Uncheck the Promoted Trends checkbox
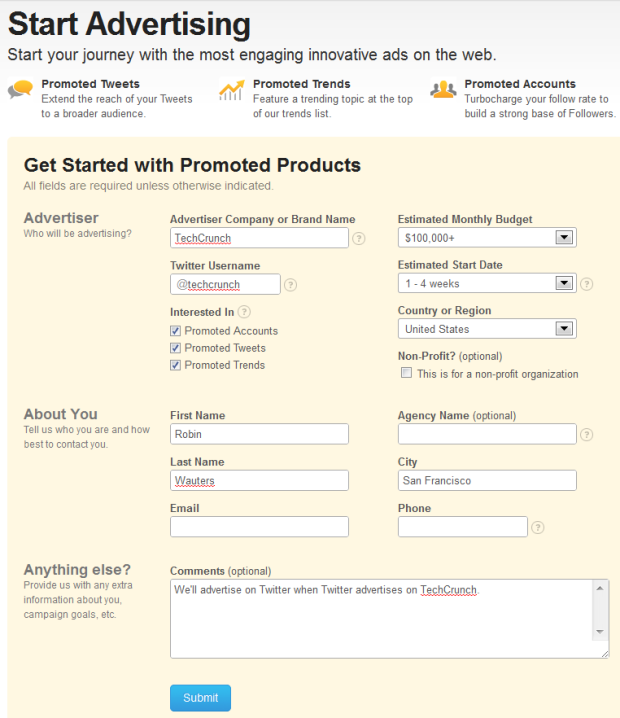This screenshot has width=620, height=718. (176, 365)
